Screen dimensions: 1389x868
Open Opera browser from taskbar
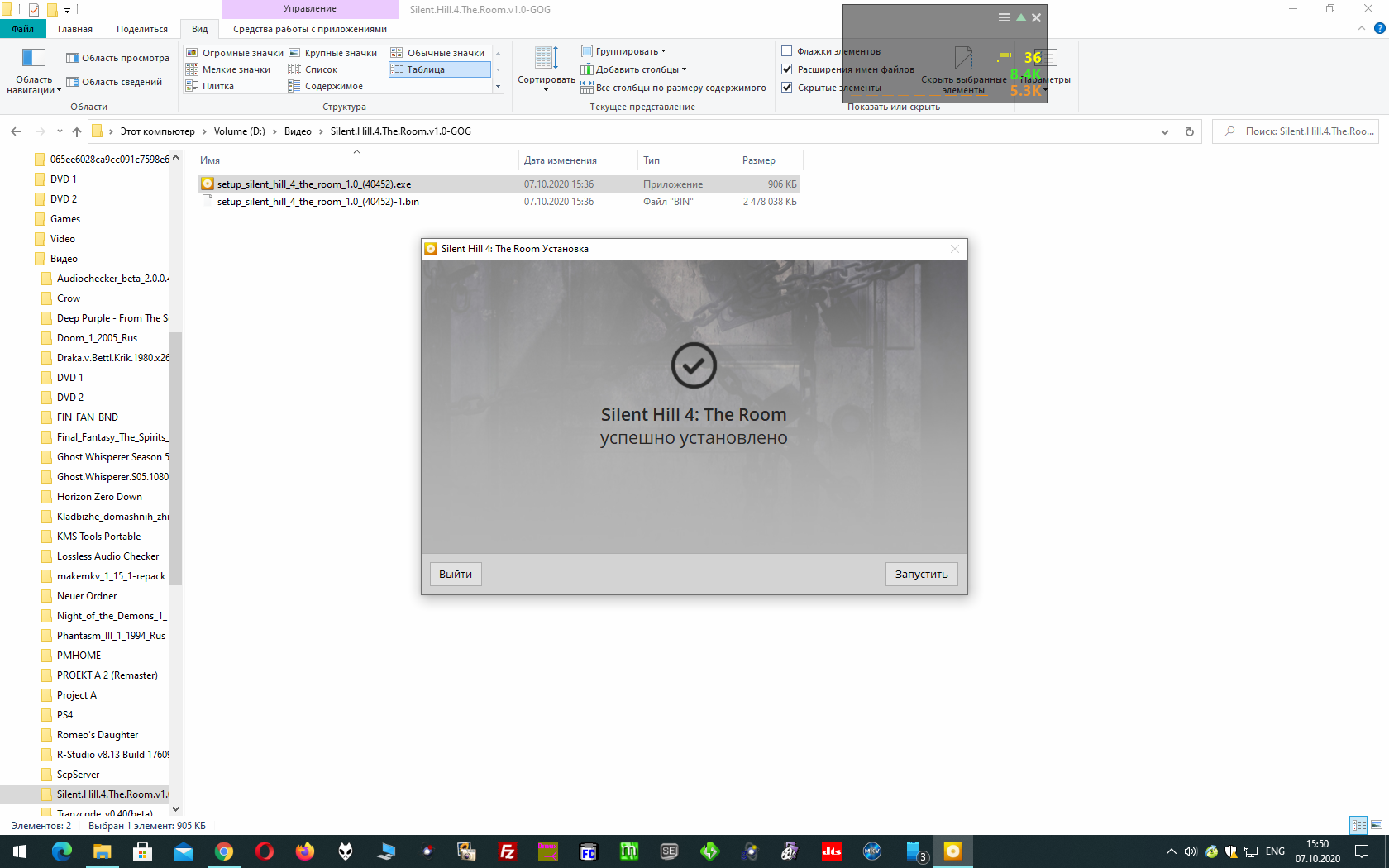[265, 851]
